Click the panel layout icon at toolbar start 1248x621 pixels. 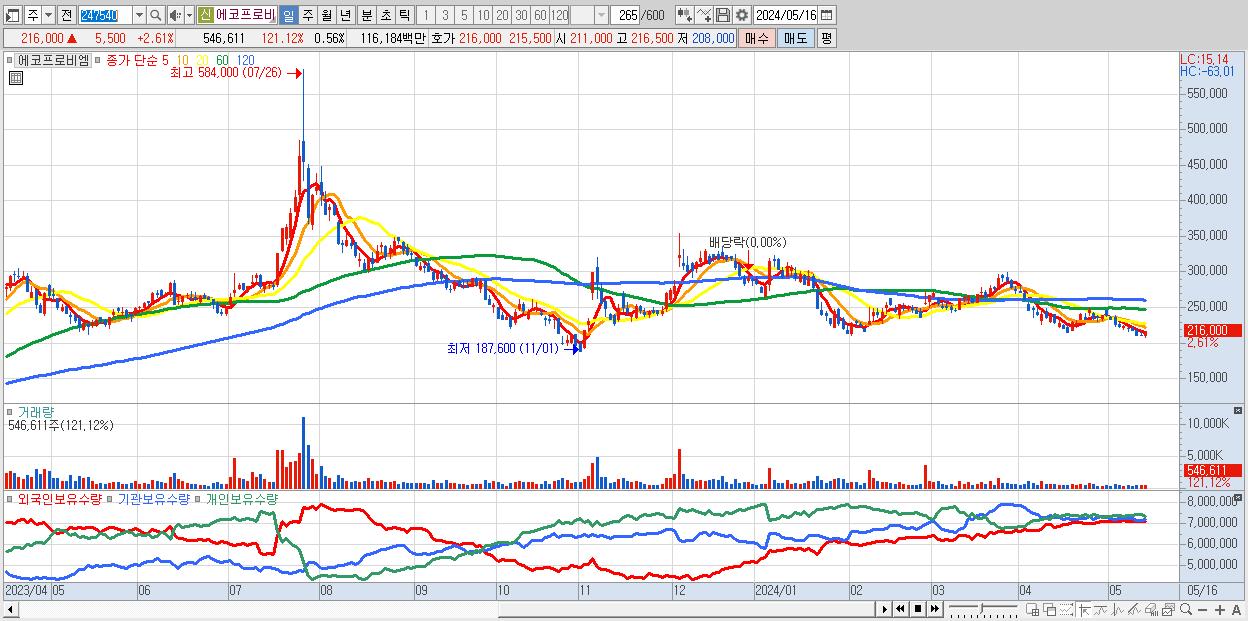pyautogui.click(x=12, y=15)
